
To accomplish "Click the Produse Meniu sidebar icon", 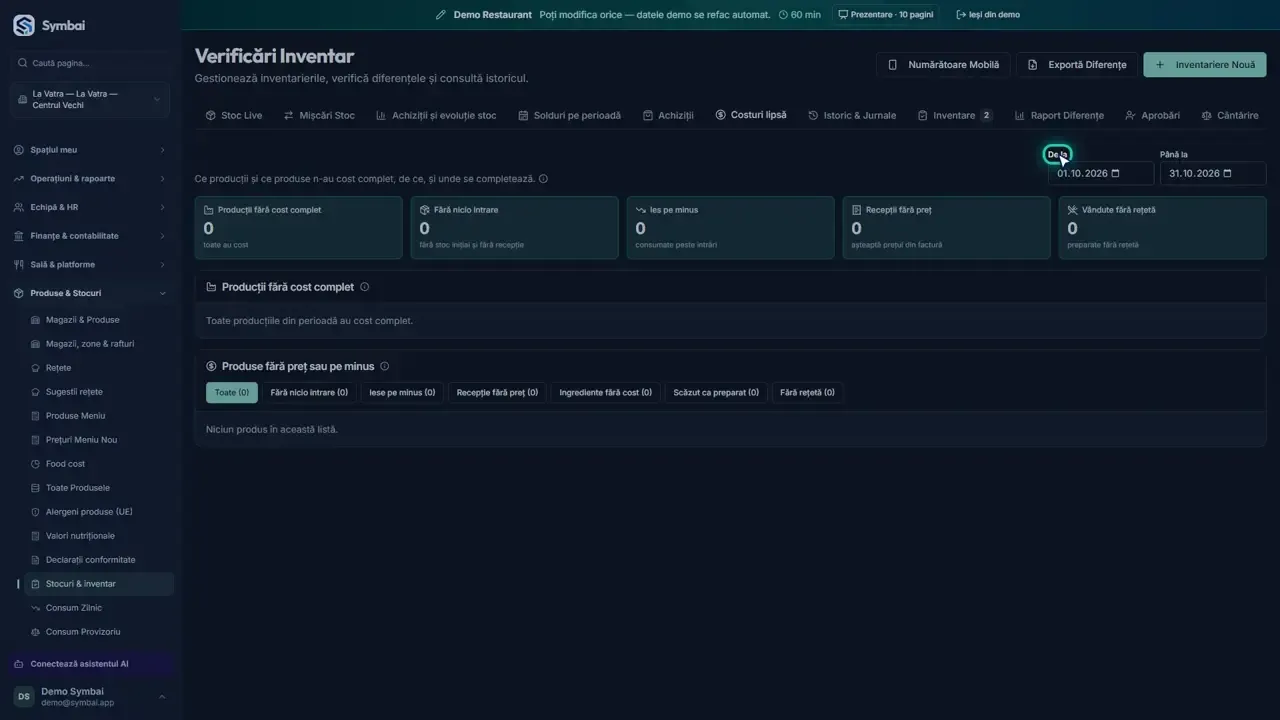I will tap(36, 416).
